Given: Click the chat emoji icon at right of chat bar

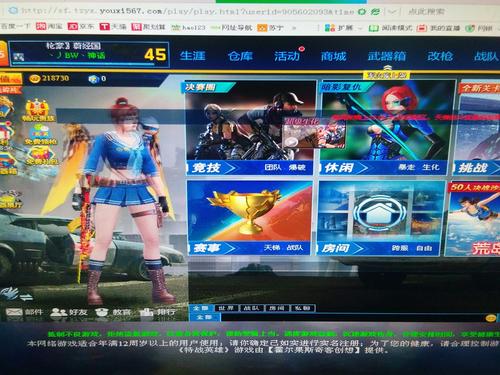Looking at the screenshot, I should coord(490,318).
